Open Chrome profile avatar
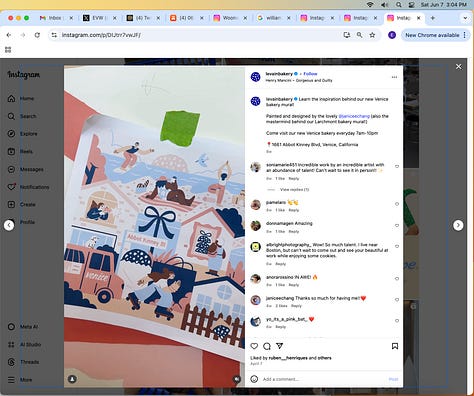This screenshot has width=474, height=396. tap(392, 35)
